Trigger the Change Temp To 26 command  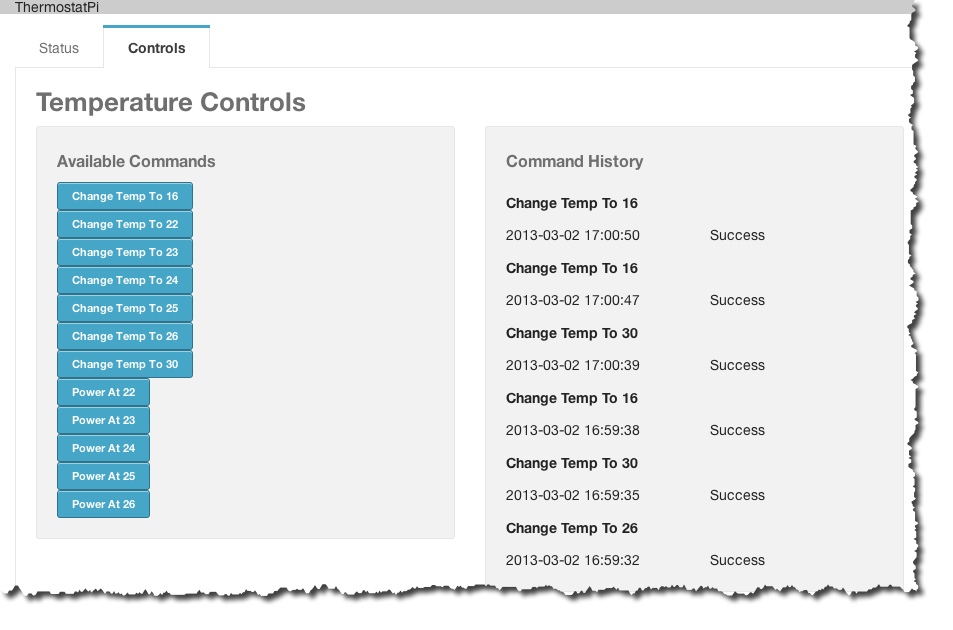[124, 337]
